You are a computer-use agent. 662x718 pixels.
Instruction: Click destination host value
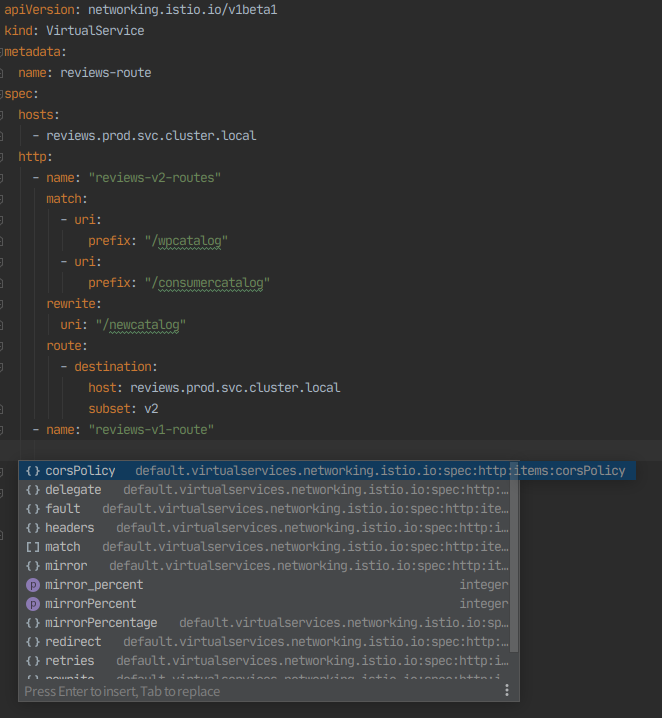pyautogui.click(x=235, y=388)
